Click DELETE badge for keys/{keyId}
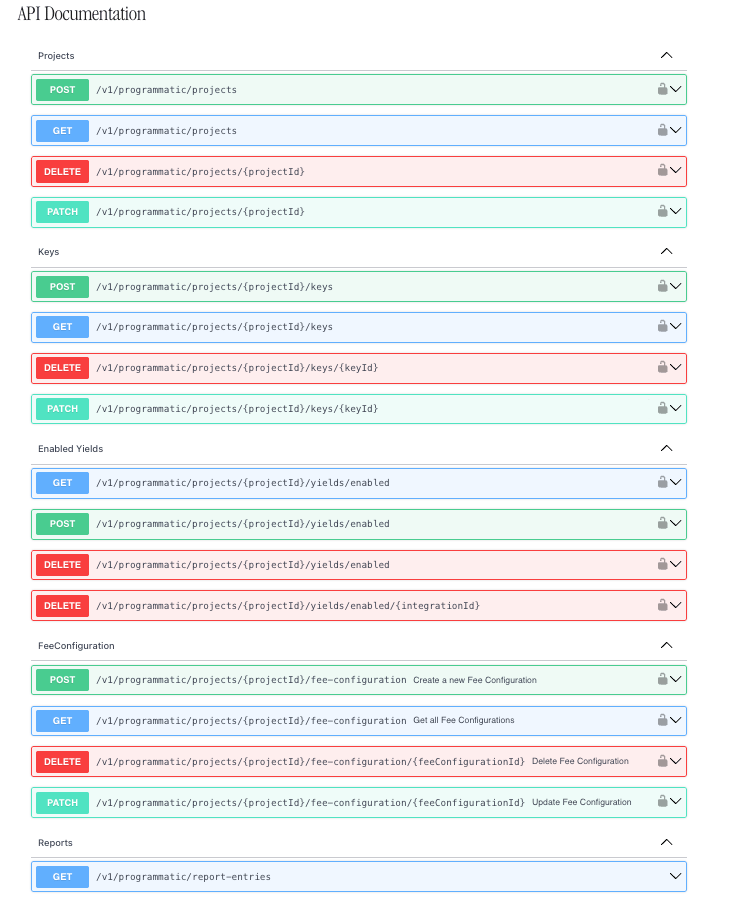 [62, 368]
